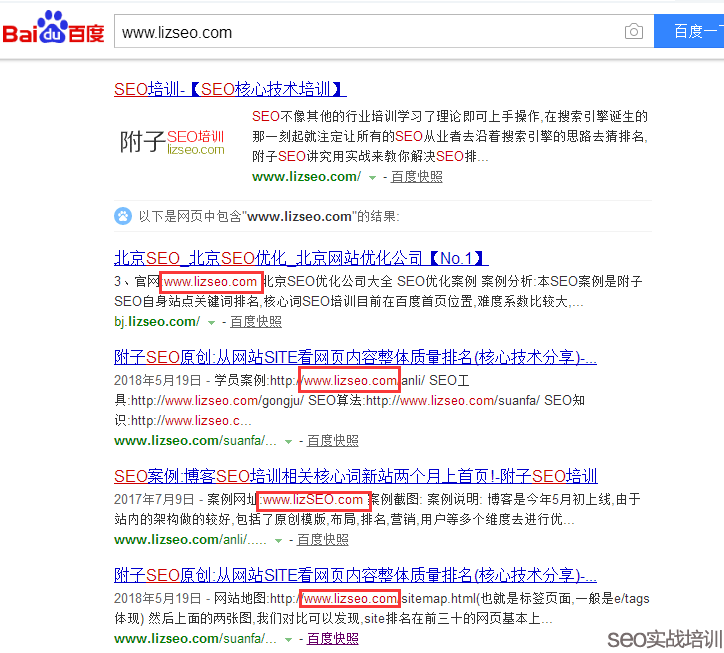Open green URL bj.lizseo.com/
The width and height of the screenshot is (724, 653).
click(157, 321)
